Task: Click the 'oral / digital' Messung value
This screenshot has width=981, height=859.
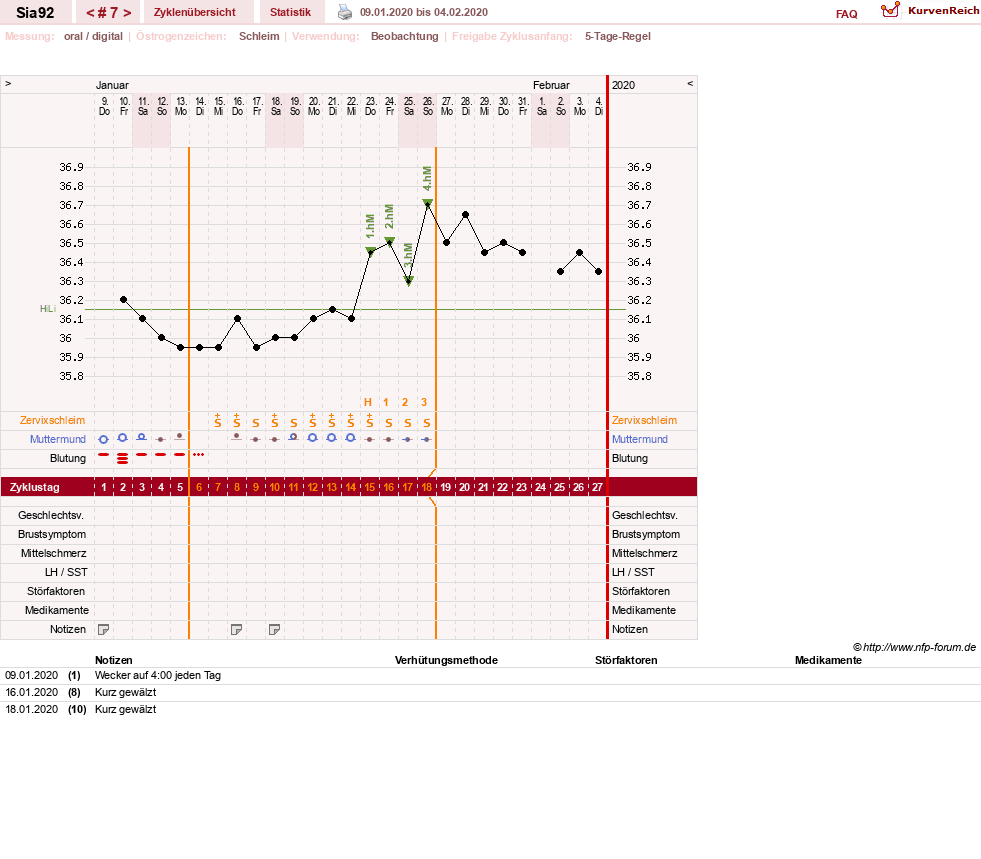Action: point(93,36)
